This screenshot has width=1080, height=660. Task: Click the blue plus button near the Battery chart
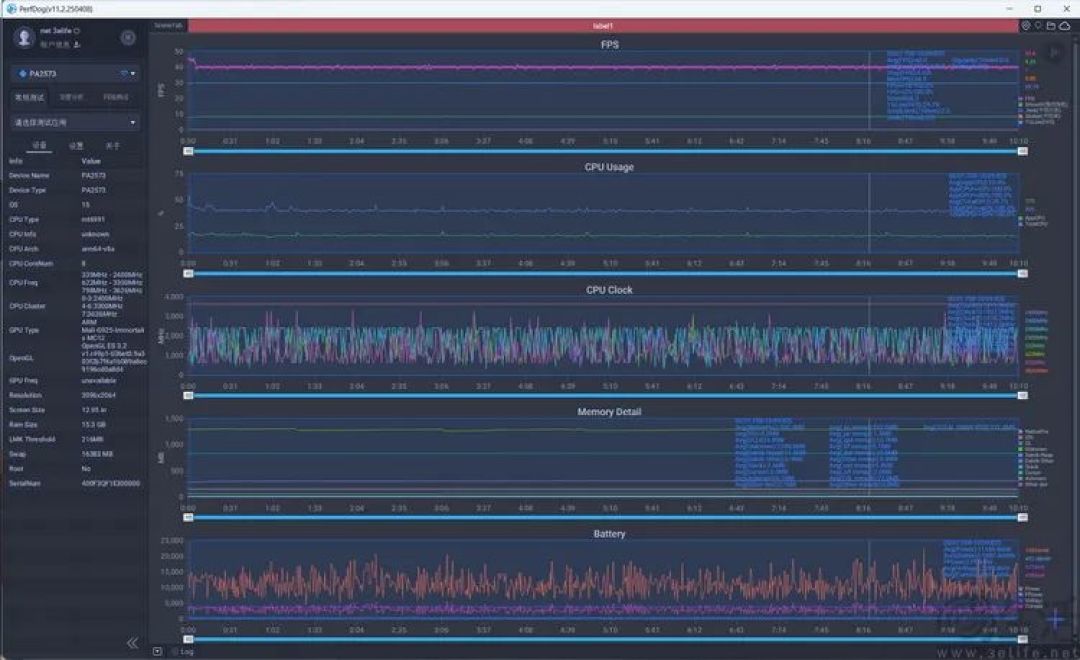pos(1055,618)
